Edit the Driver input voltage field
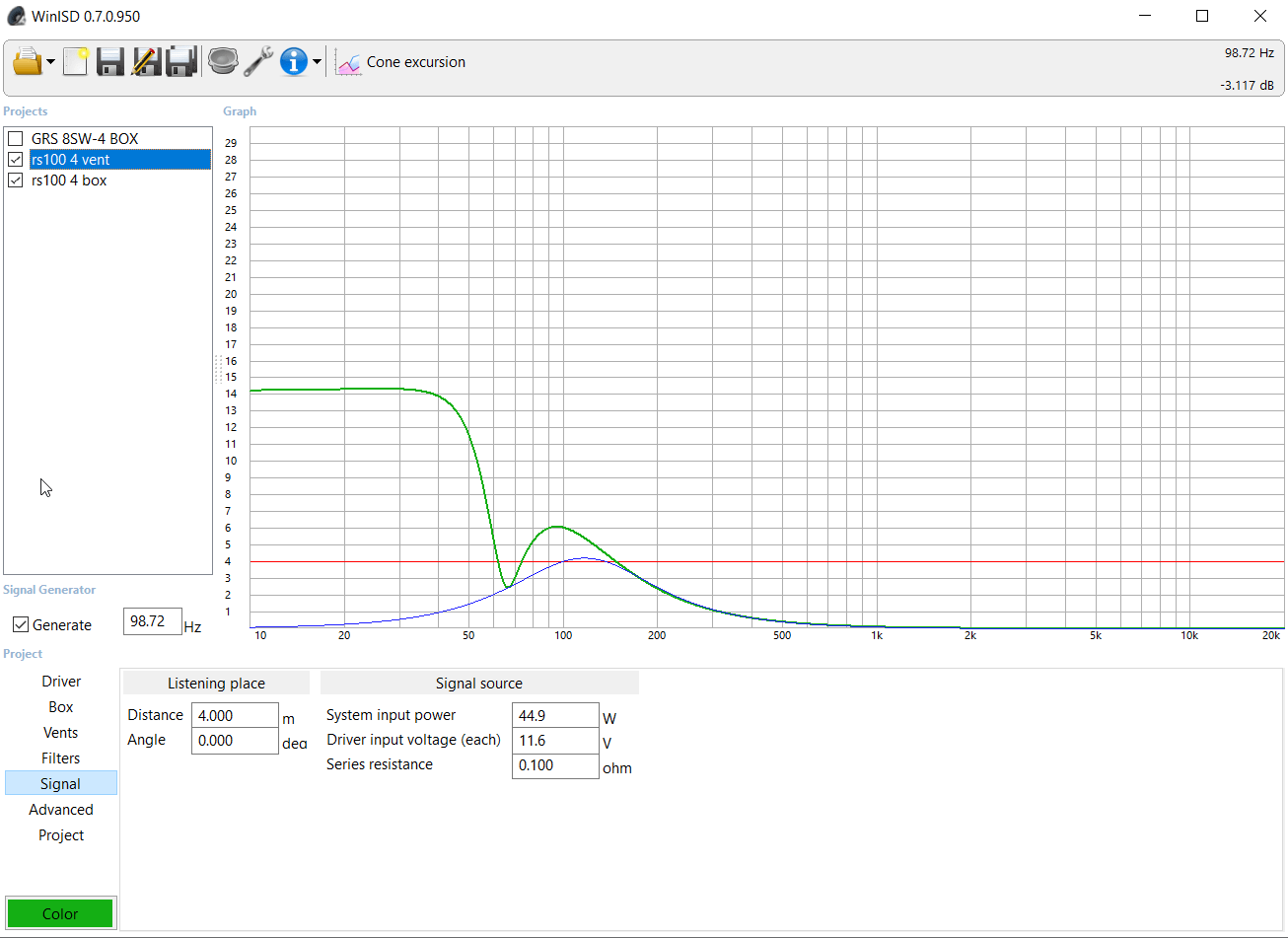 tap(555, 741)
